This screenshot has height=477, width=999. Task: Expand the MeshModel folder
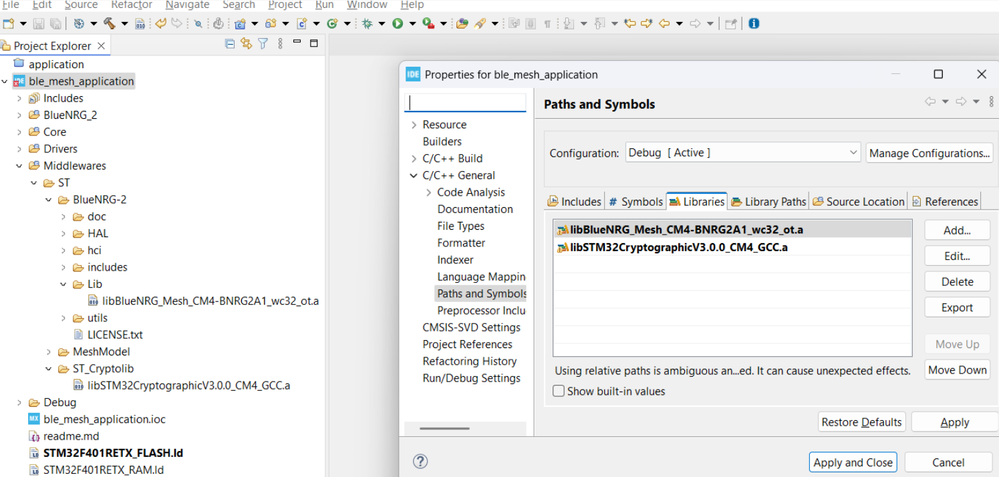point(49,352)
